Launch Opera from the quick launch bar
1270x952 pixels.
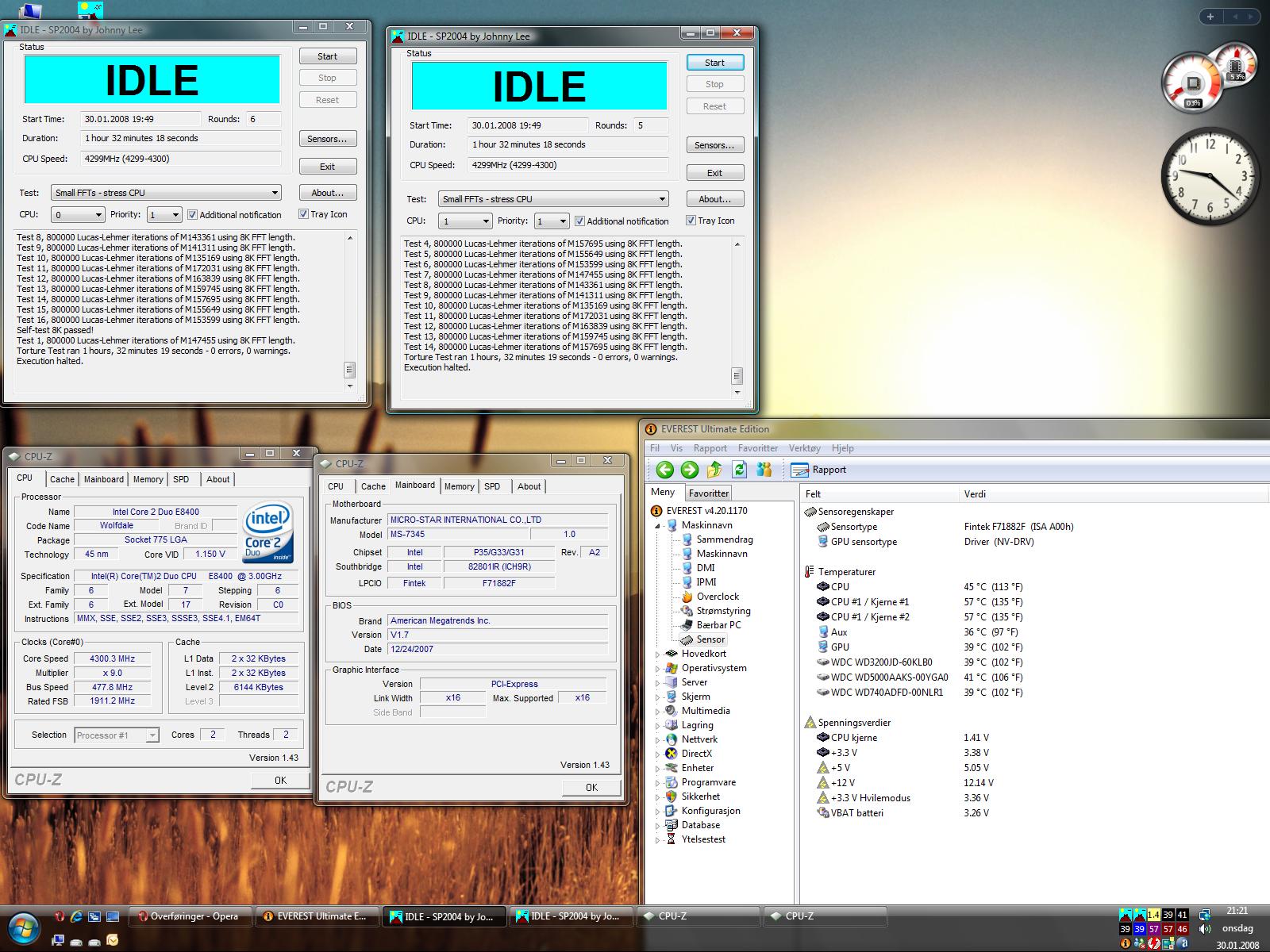point(60,916)
